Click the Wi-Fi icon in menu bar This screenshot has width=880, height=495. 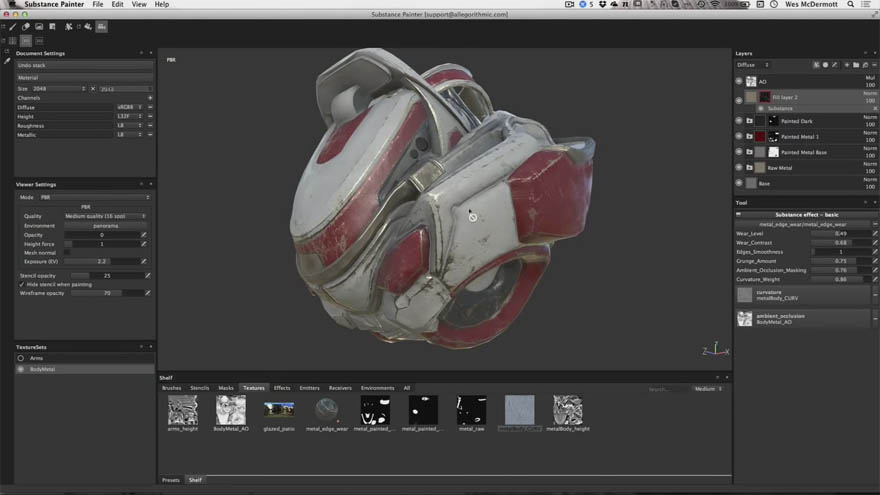pos(715,4)
